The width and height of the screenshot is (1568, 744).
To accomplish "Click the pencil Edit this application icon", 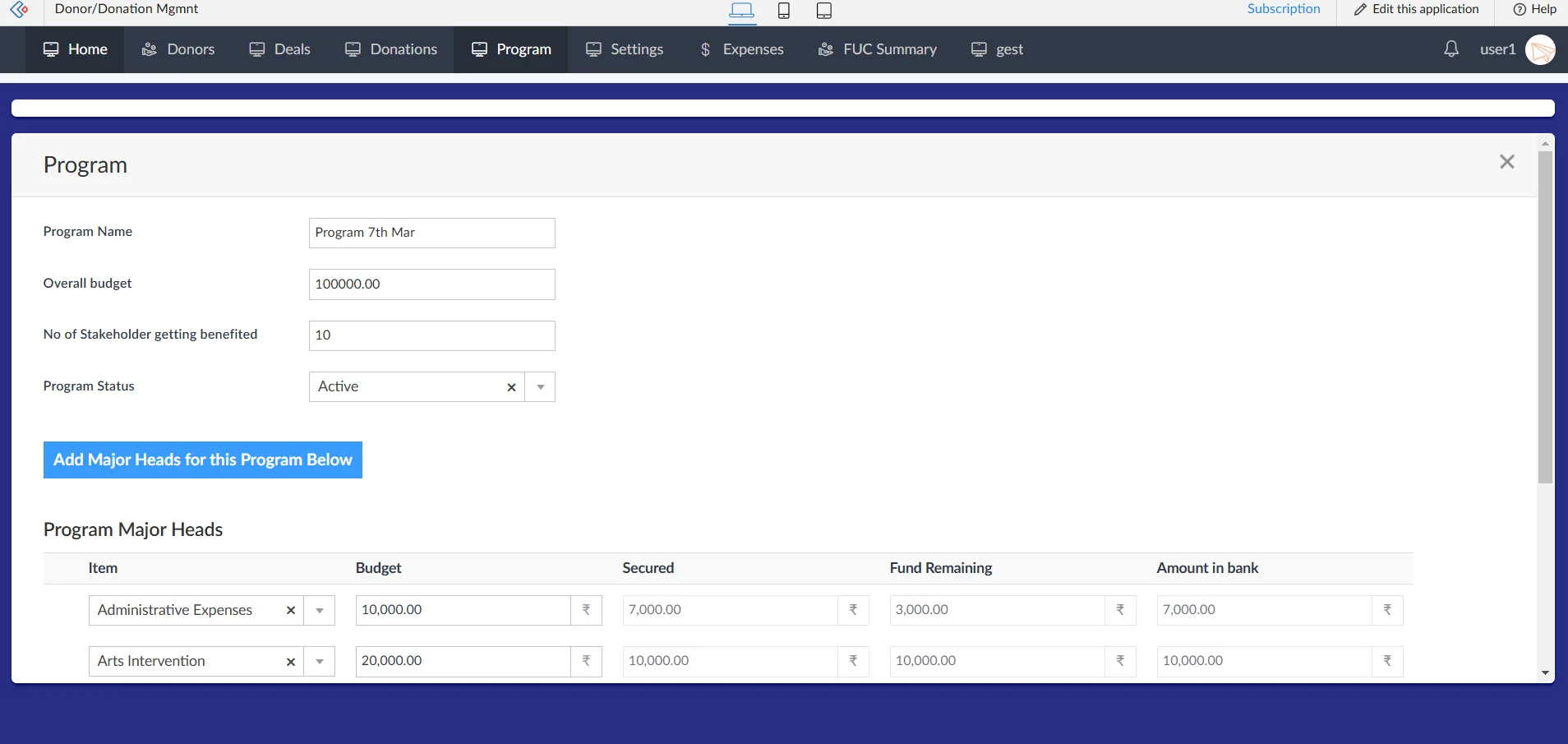I will [x=1361, y=9].
